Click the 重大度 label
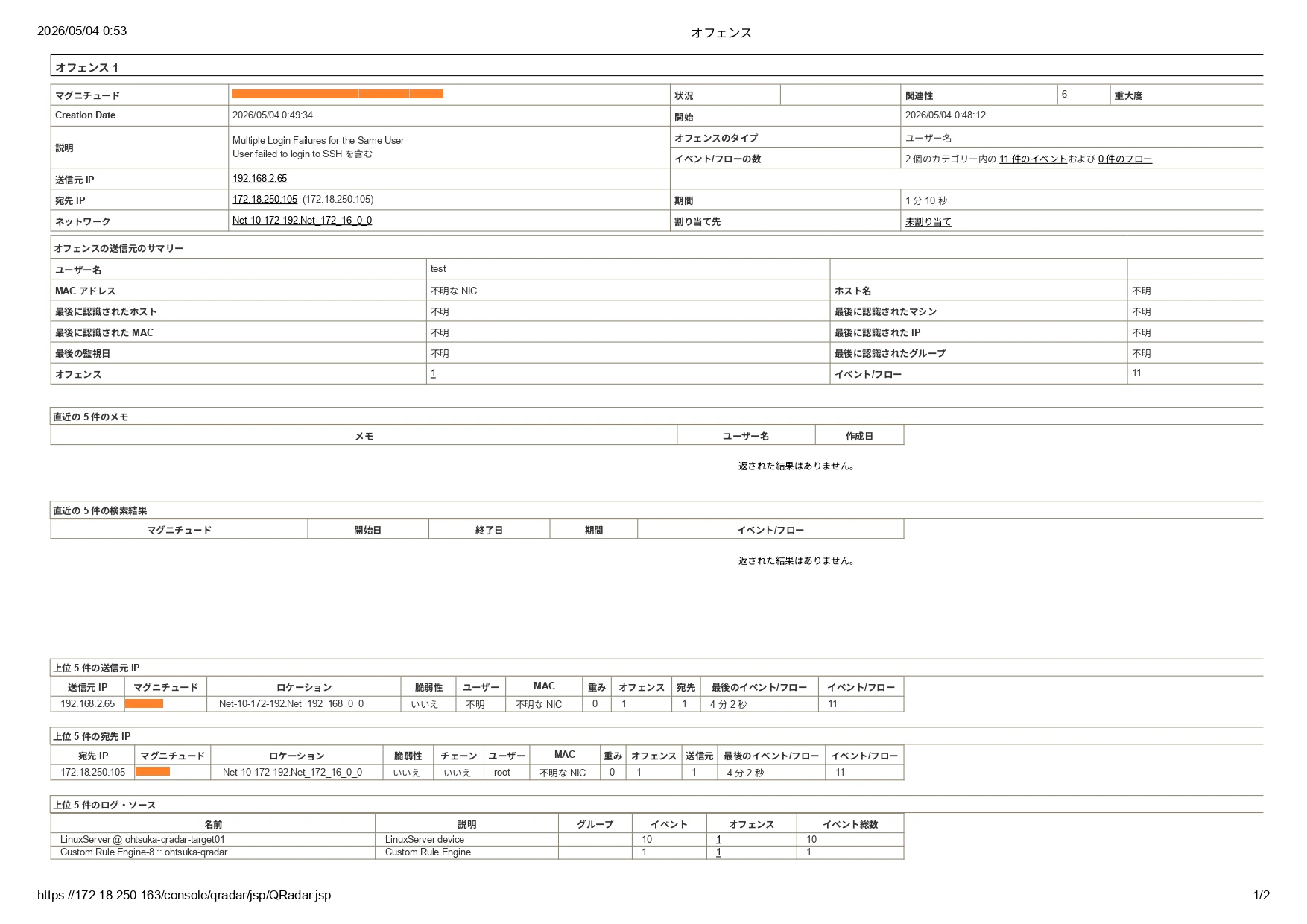1307x924 pixels. pos(1128,96)
